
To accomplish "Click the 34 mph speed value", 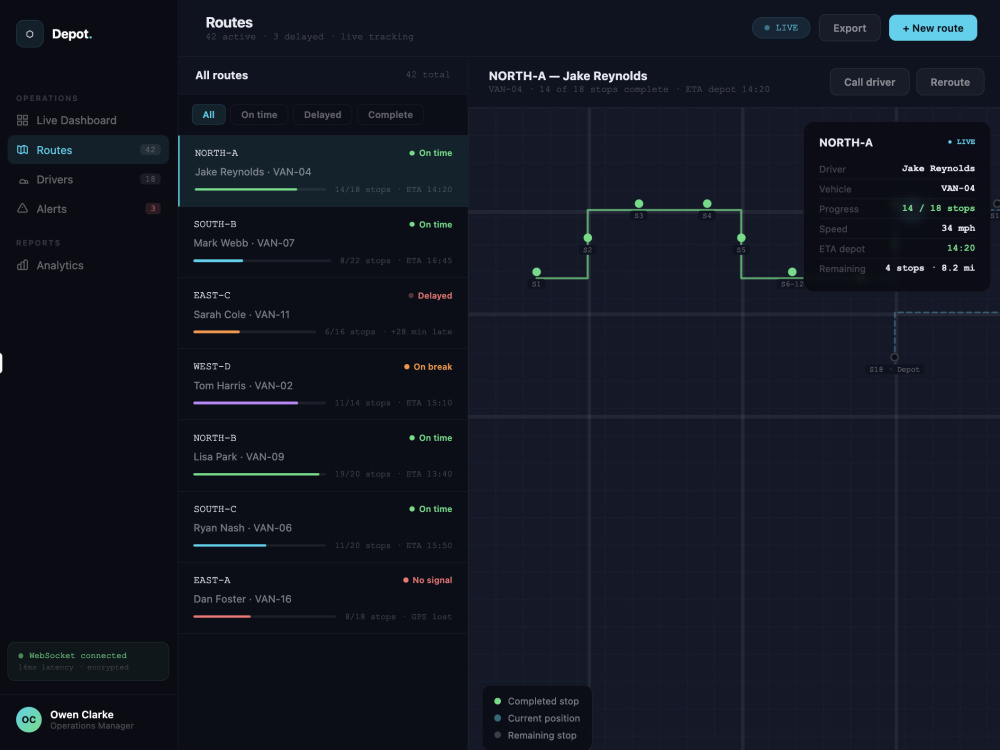I will pos(958,228).
